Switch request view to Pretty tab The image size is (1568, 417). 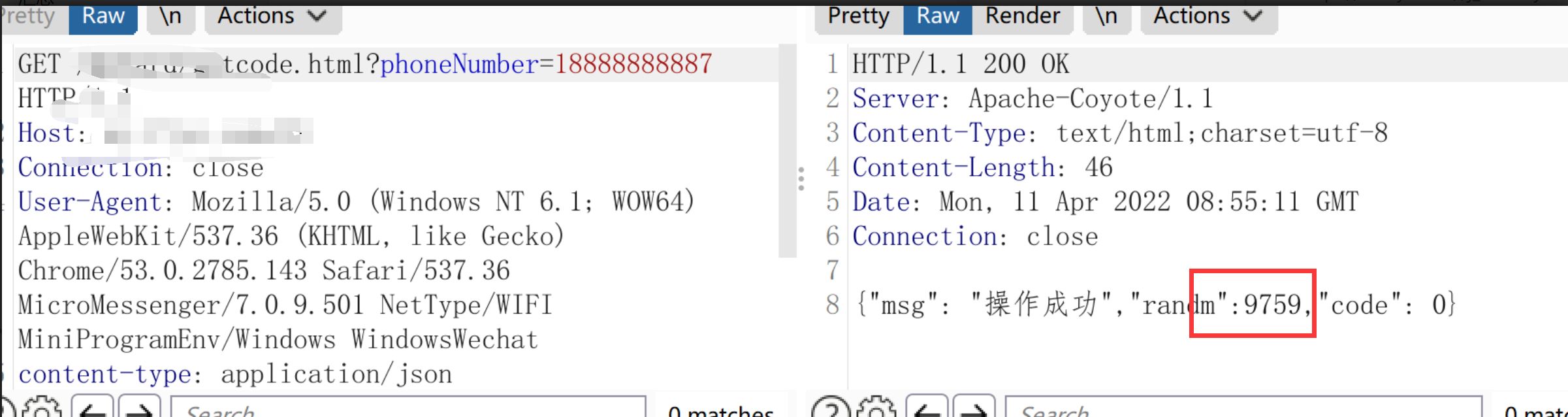(x=29, y=16)
